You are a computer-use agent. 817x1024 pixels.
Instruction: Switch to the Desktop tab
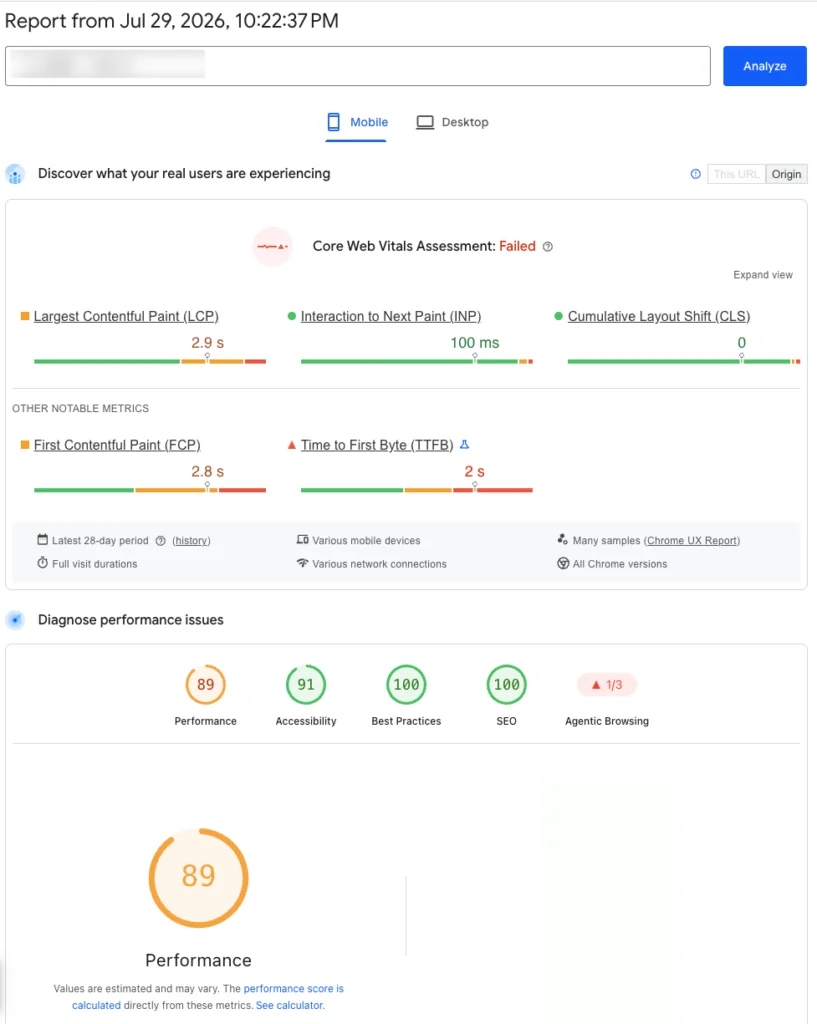coord(453,122)
